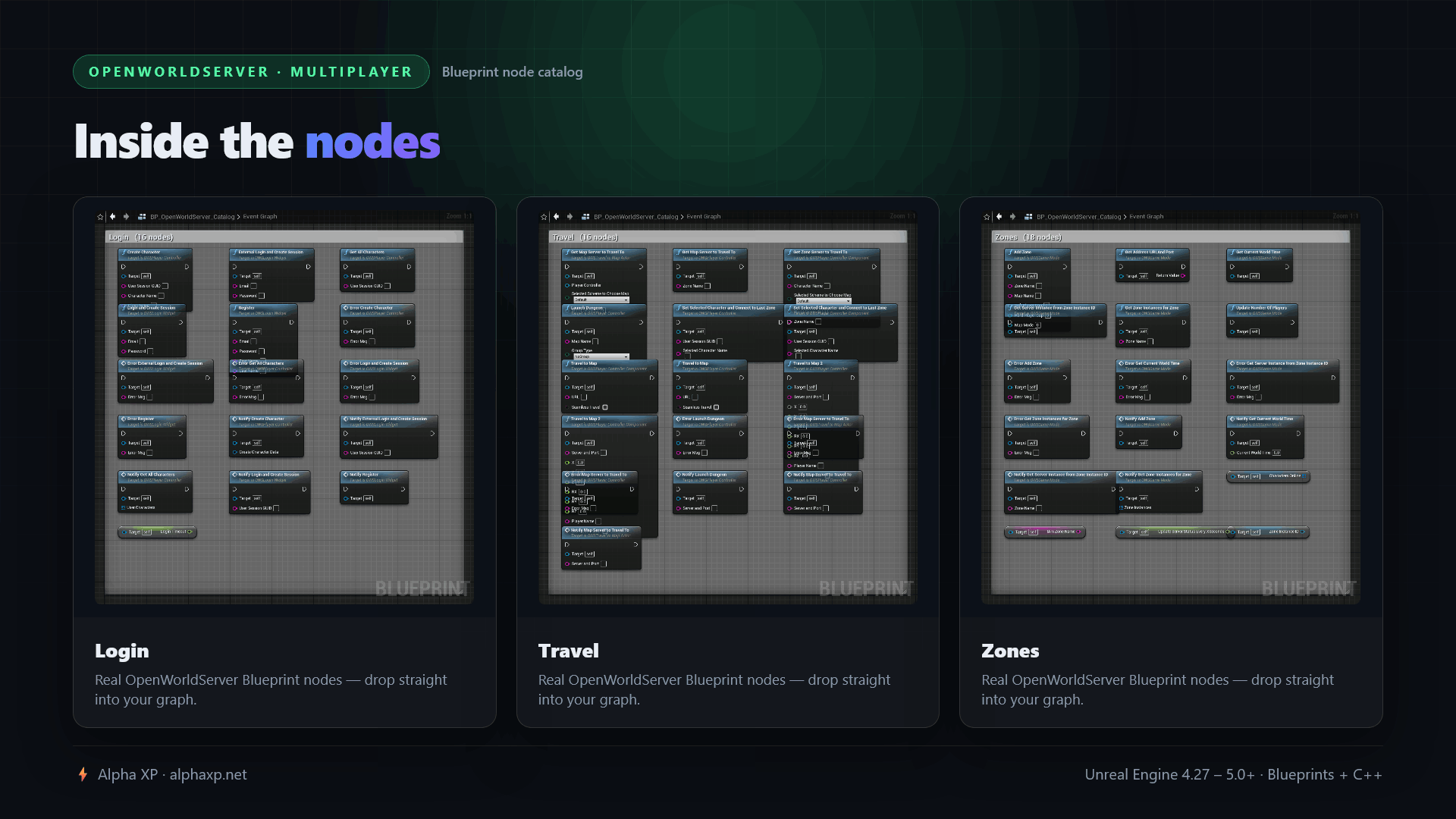The image size is (1456, 819).
Task: Click blueprint icon in Travel graph breadcrumb
Action: 585,217
